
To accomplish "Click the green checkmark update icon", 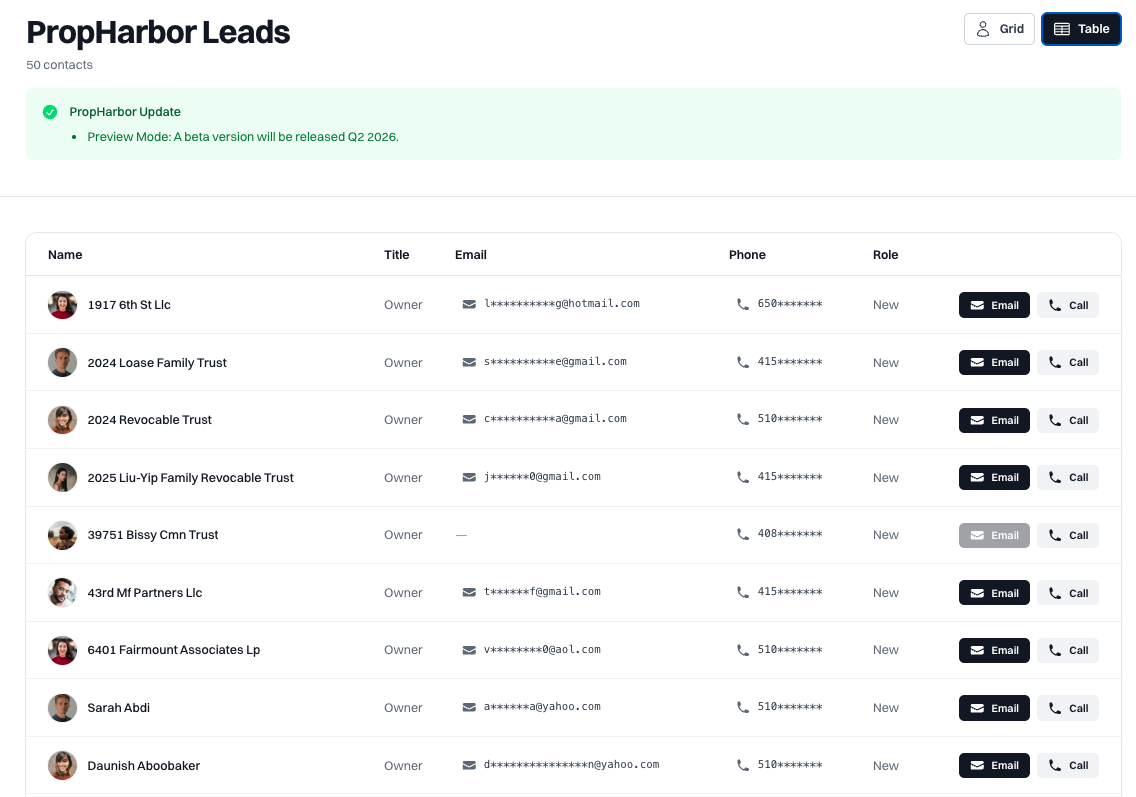I will coord(50,112).
